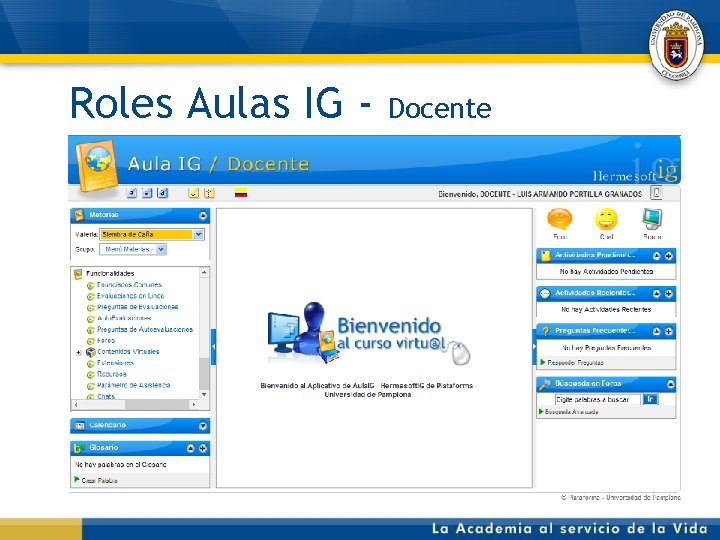The width and height of the screenshot is (720, 540).
Task: Open AutoEvaluaciones tree item
Action: coord(124,318)
